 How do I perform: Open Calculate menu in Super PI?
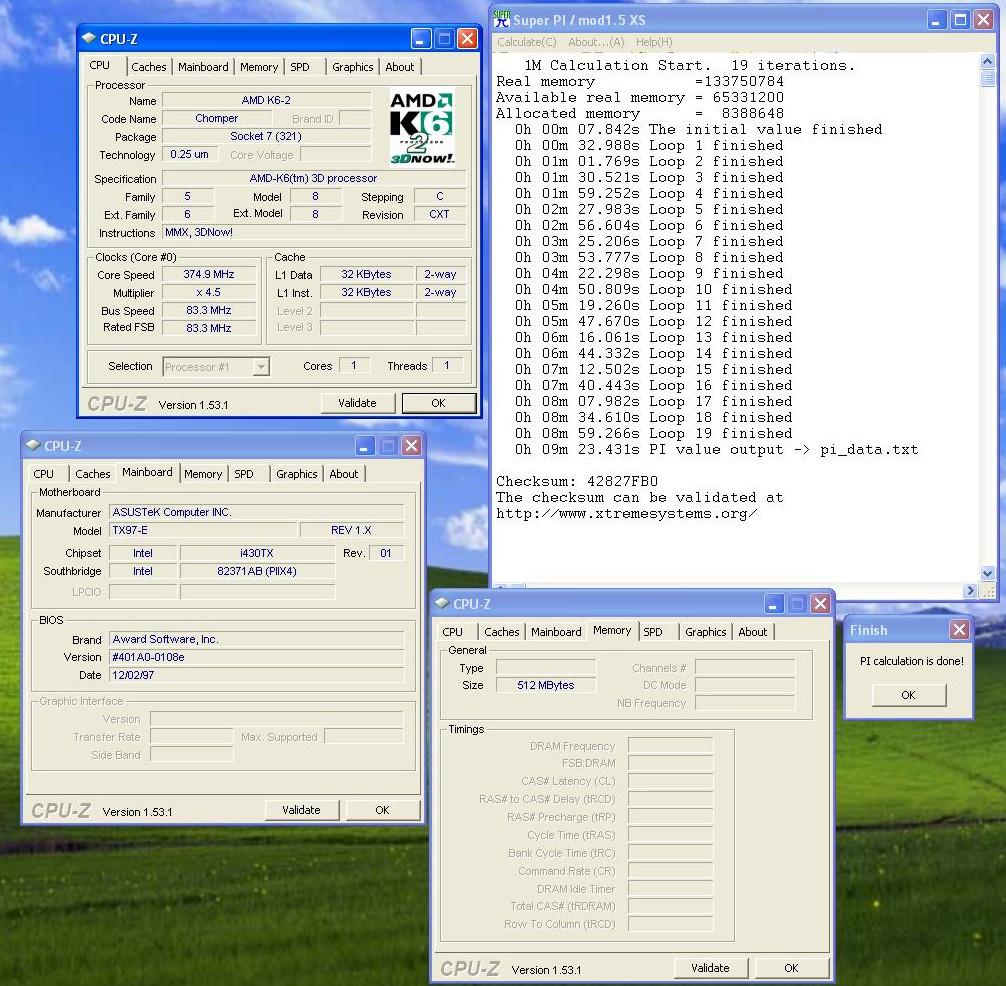tap(527, 42)
